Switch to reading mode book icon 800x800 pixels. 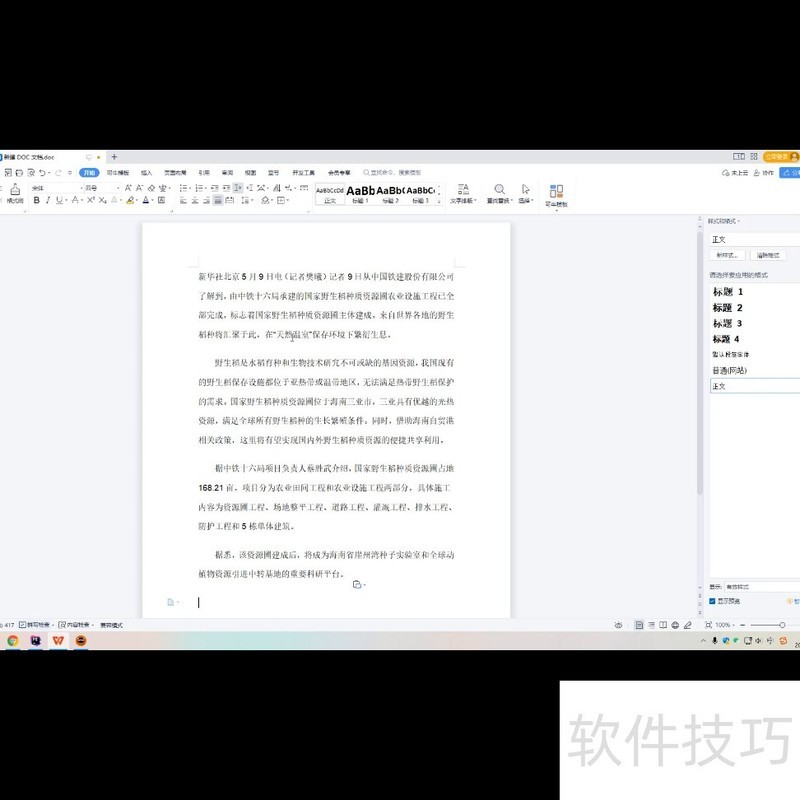663,625
